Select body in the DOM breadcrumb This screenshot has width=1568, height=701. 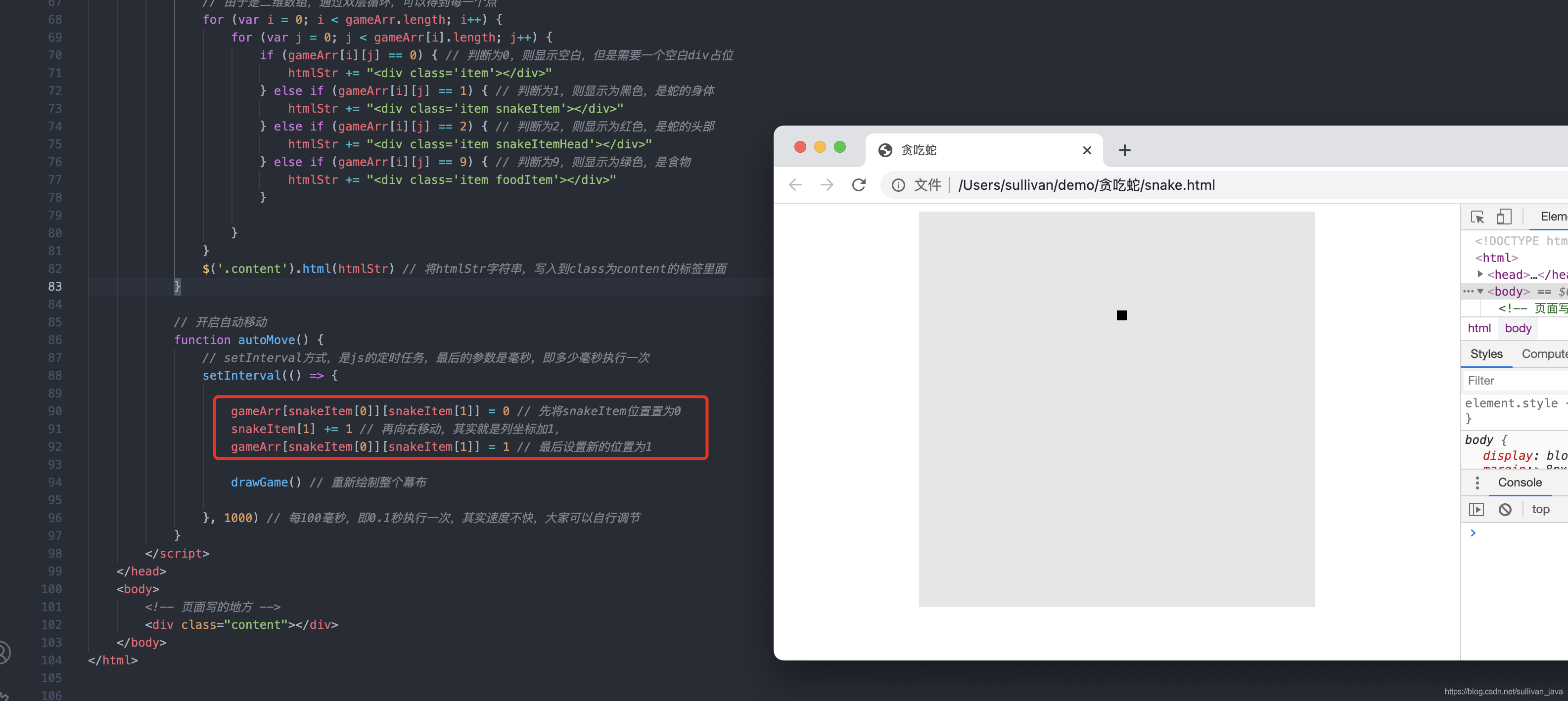1518,329
